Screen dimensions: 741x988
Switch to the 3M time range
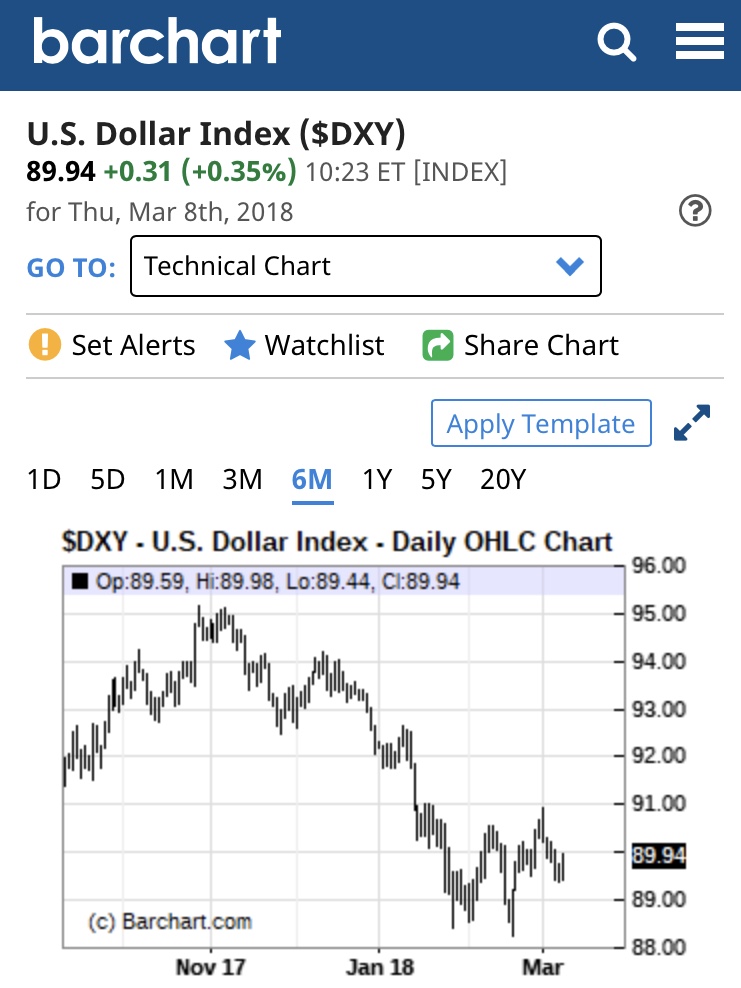tap(242, 480)
